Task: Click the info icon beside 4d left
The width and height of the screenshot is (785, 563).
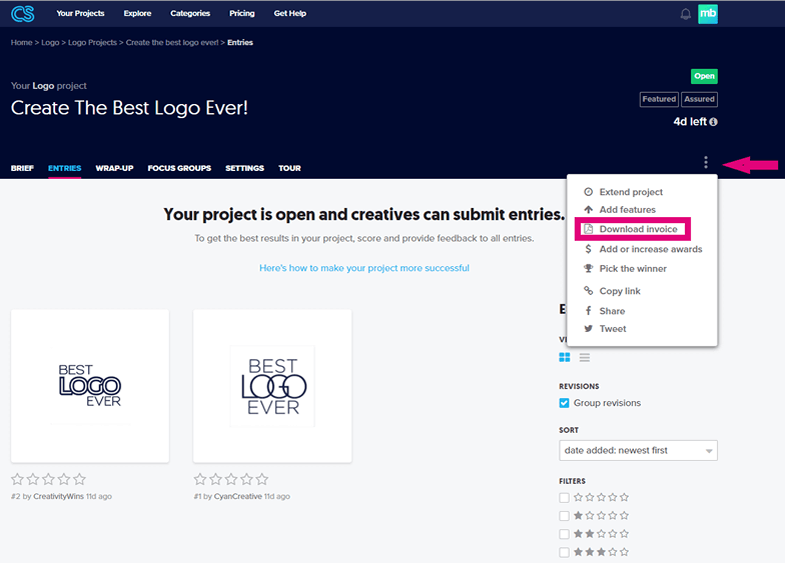Action: (x=713, y=122)
